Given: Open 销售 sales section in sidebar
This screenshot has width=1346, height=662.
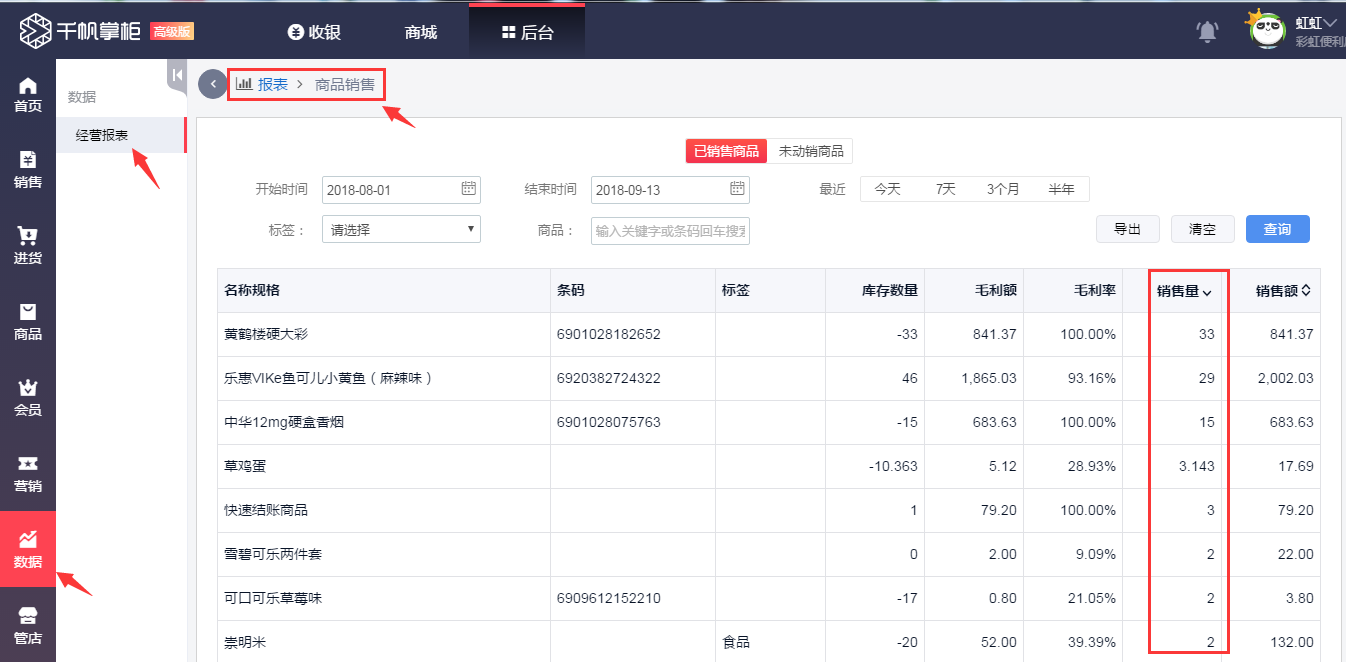Looking at the screenshot, I should coord(28,170).
